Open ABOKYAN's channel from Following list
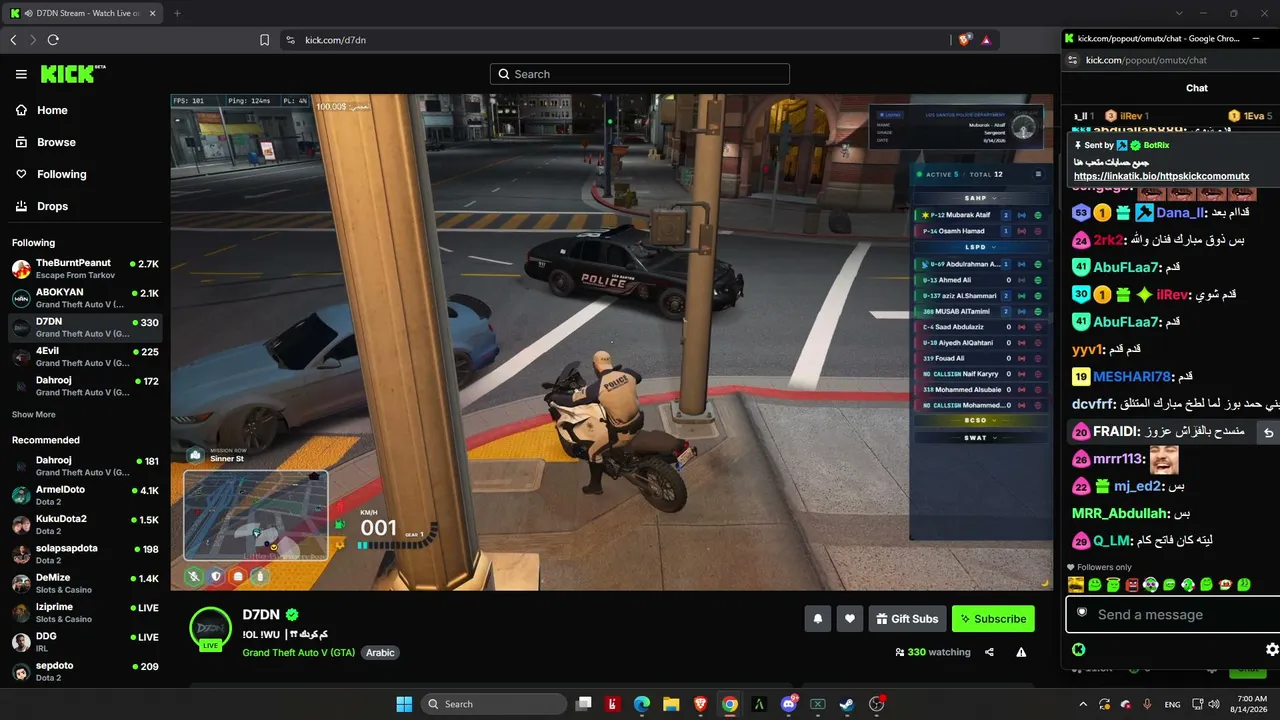Screen dimensions: 1280x720 pos(85,298)
